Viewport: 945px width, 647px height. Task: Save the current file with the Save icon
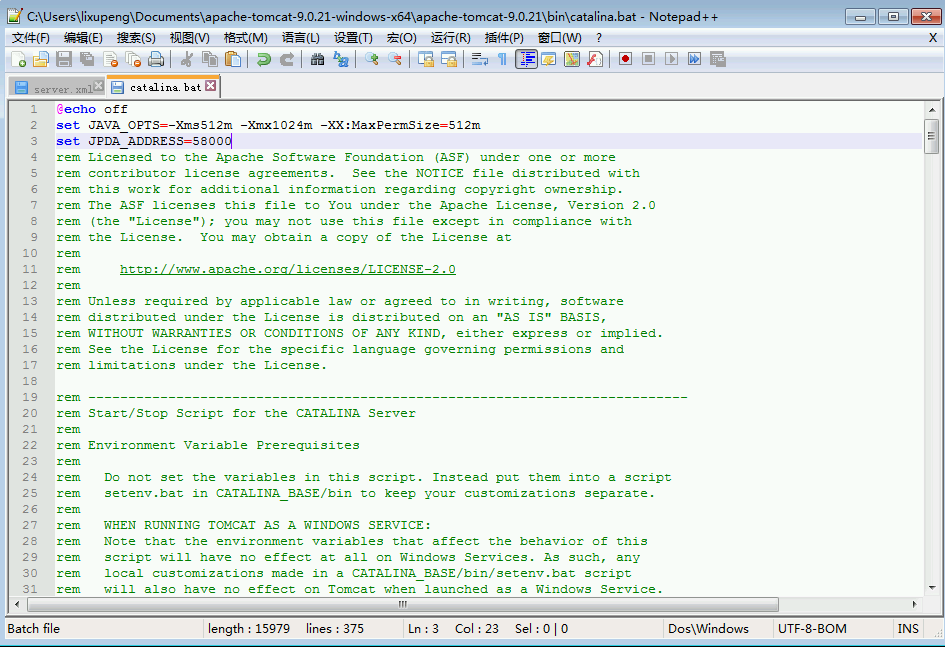point(64,59)
